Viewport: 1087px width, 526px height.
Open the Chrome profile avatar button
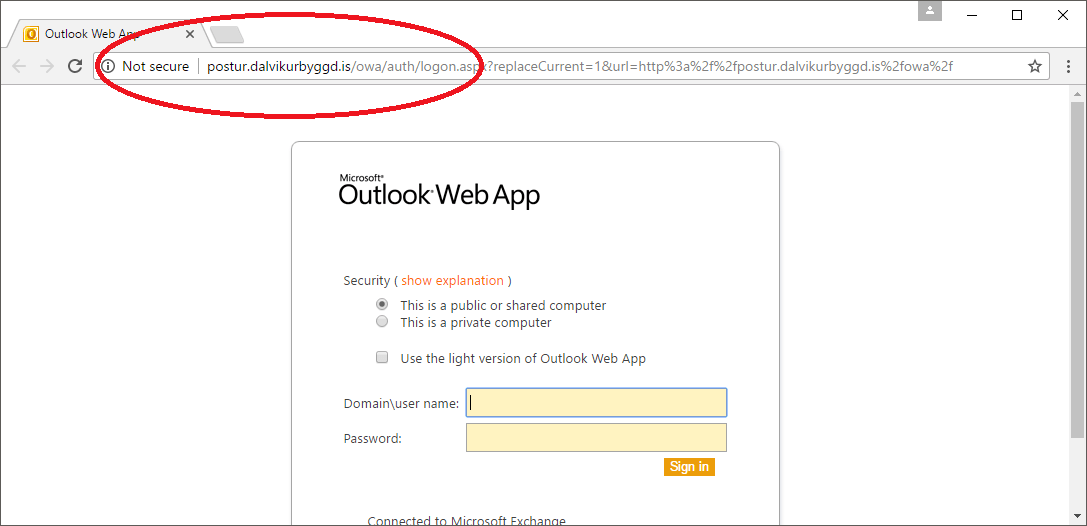[x=930, y=11]
